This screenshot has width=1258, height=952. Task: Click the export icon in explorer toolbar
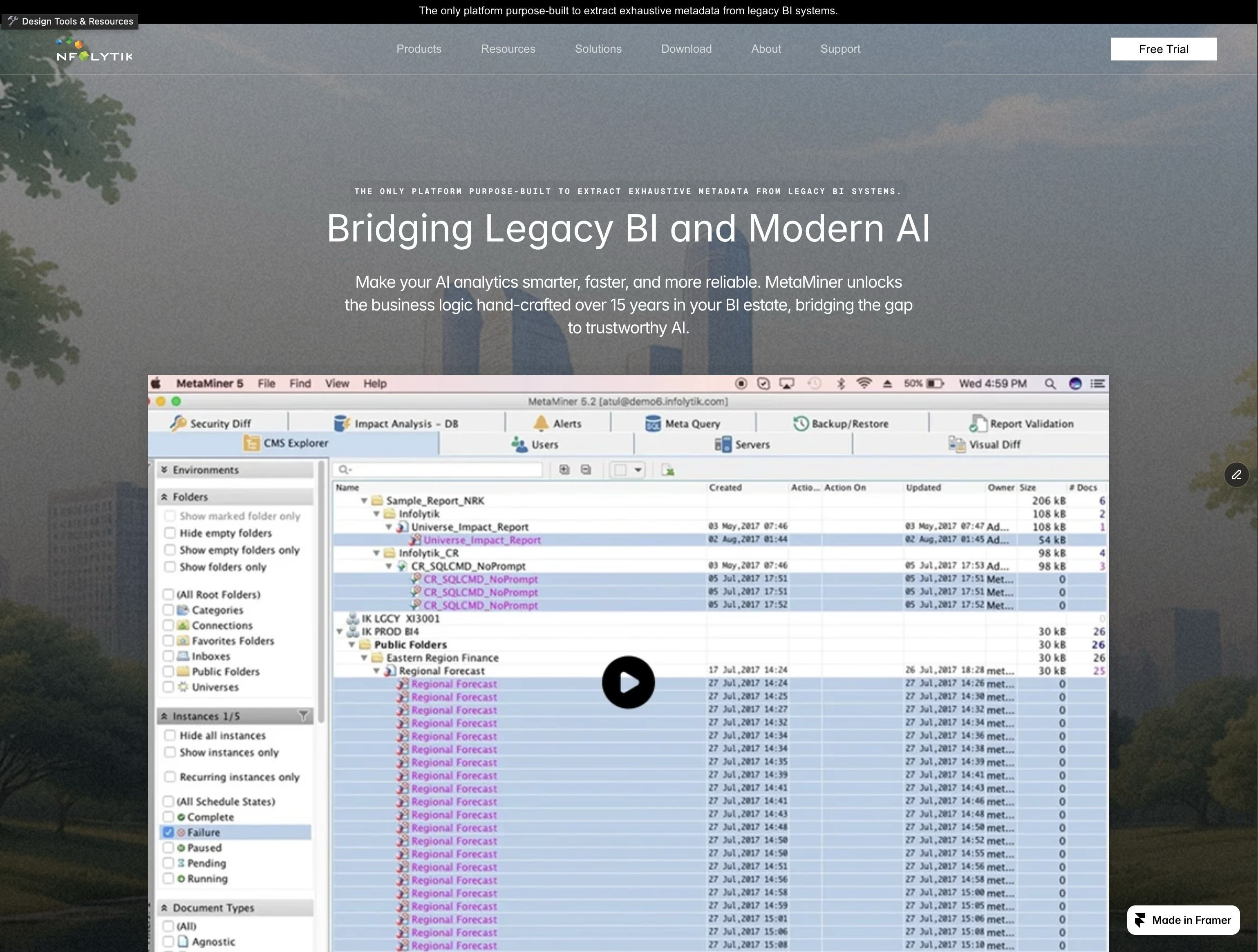(668, 470)
